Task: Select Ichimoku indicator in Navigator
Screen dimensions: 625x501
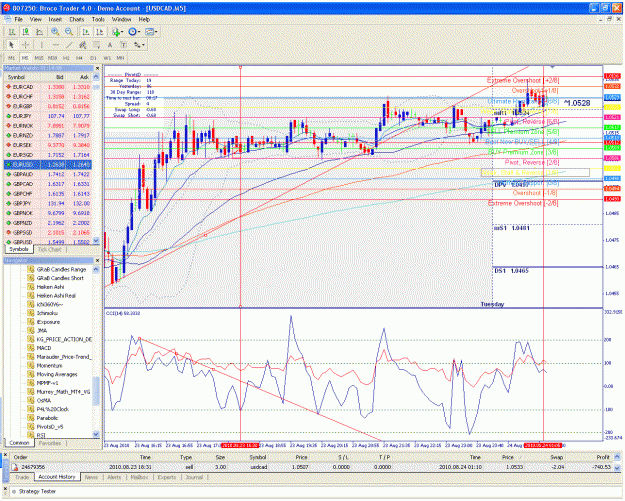Action: click(x=47, y=313)
